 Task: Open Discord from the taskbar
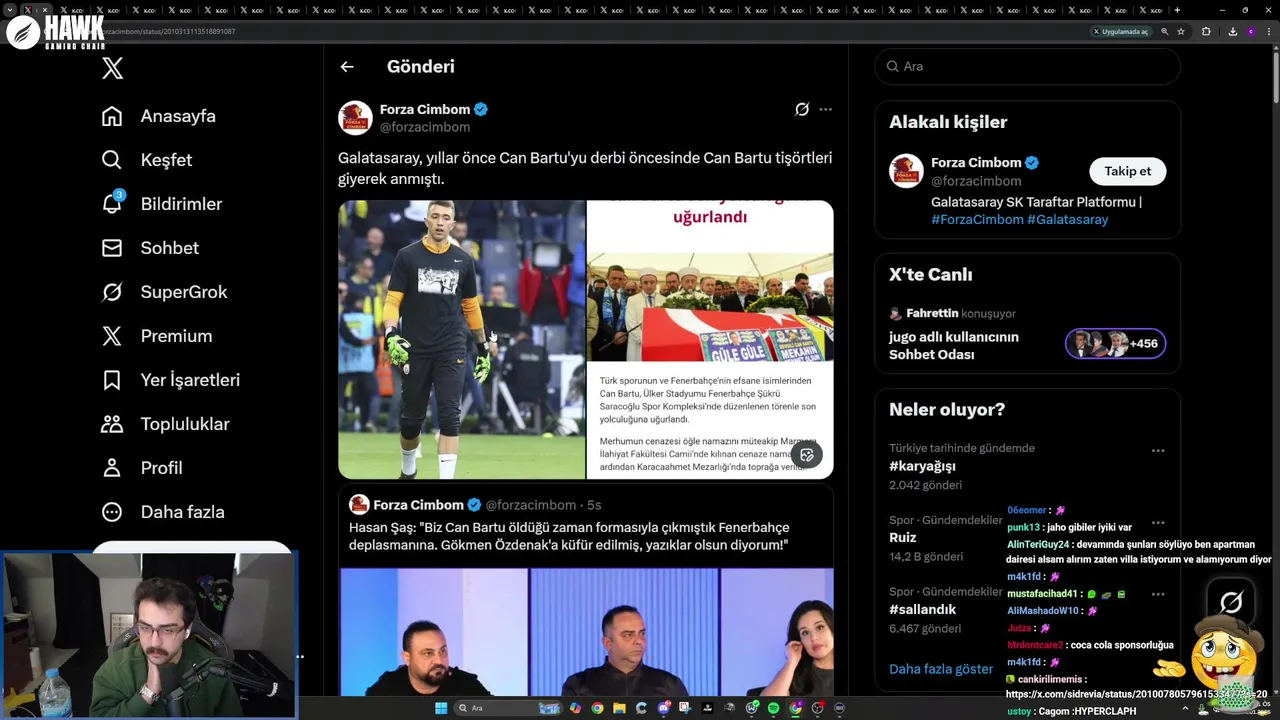664,708
